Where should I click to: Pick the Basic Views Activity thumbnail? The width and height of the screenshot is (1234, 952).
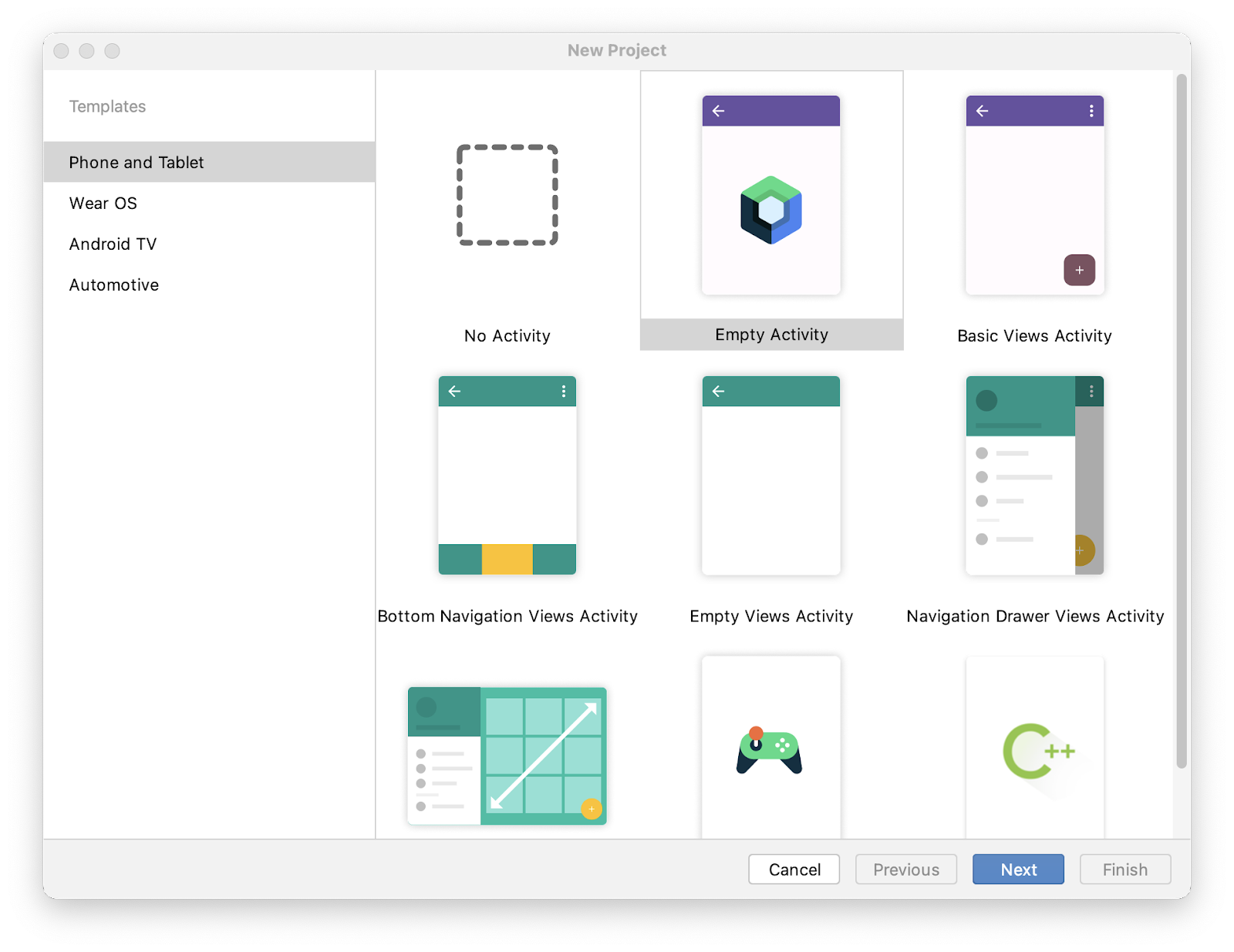coord(1035,195)
